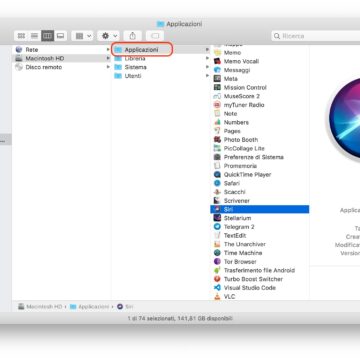Viewport: 360px width, 360px height.
Task: Click the Telegram 2 icon
Action: (x=217, y=227)
